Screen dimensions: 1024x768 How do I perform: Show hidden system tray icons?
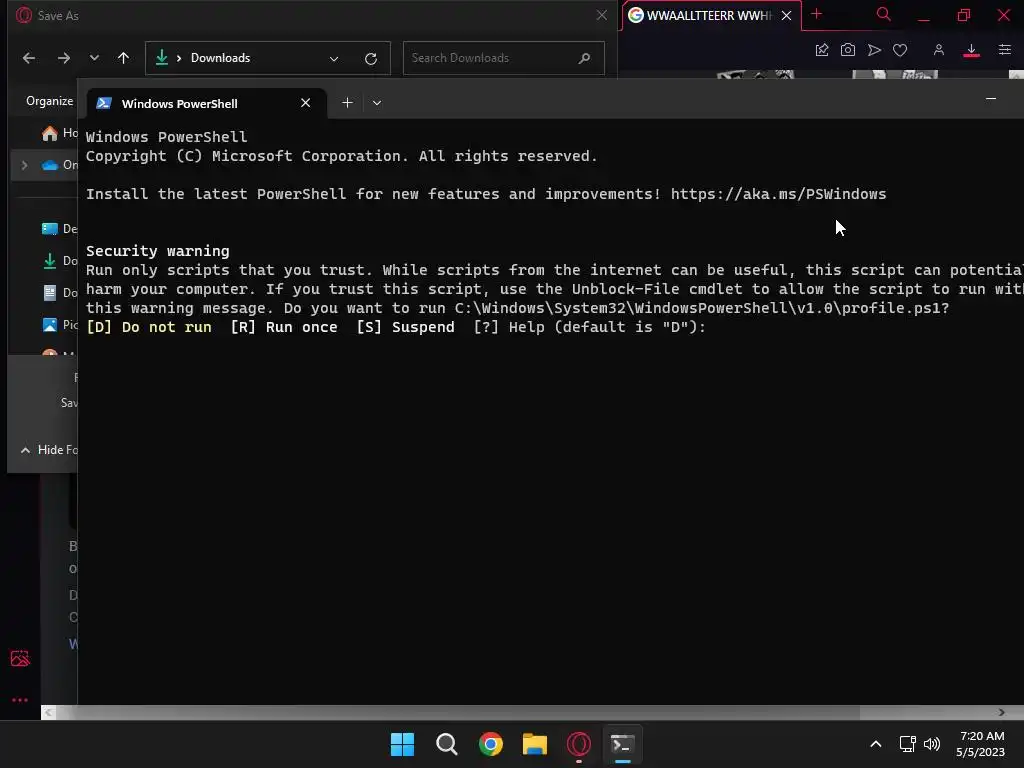click(x=876, y=744)
